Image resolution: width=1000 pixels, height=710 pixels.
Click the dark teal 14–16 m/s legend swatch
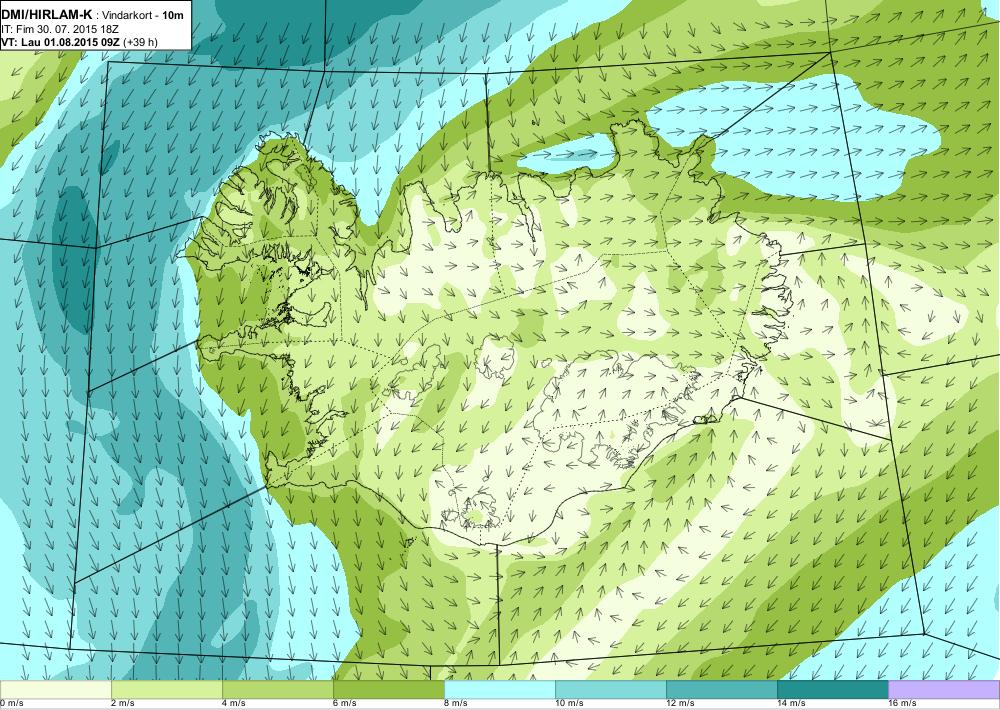pos(832,690)
